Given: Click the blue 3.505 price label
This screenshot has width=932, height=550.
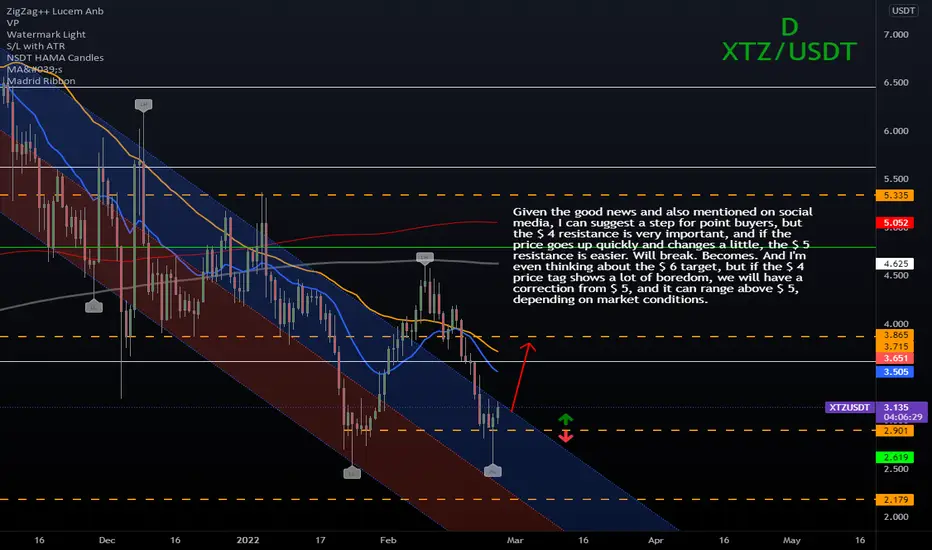Looking at the screenshot, I should tap(895, 372).
